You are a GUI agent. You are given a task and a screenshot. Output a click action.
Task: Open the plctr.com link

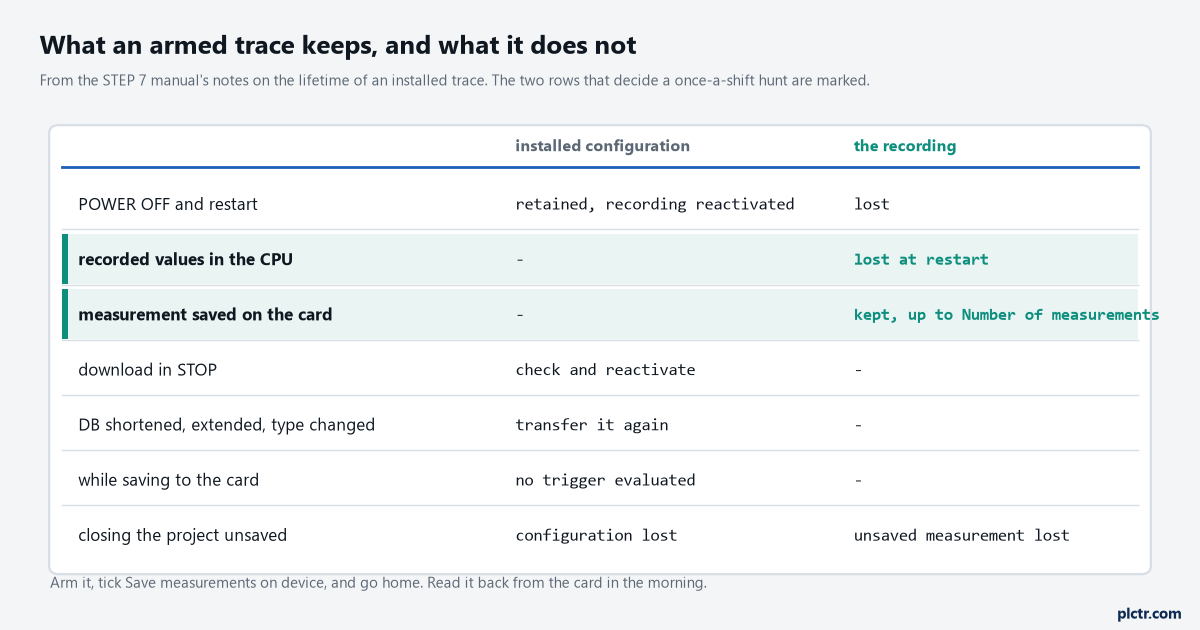[x=1149, y=613]
